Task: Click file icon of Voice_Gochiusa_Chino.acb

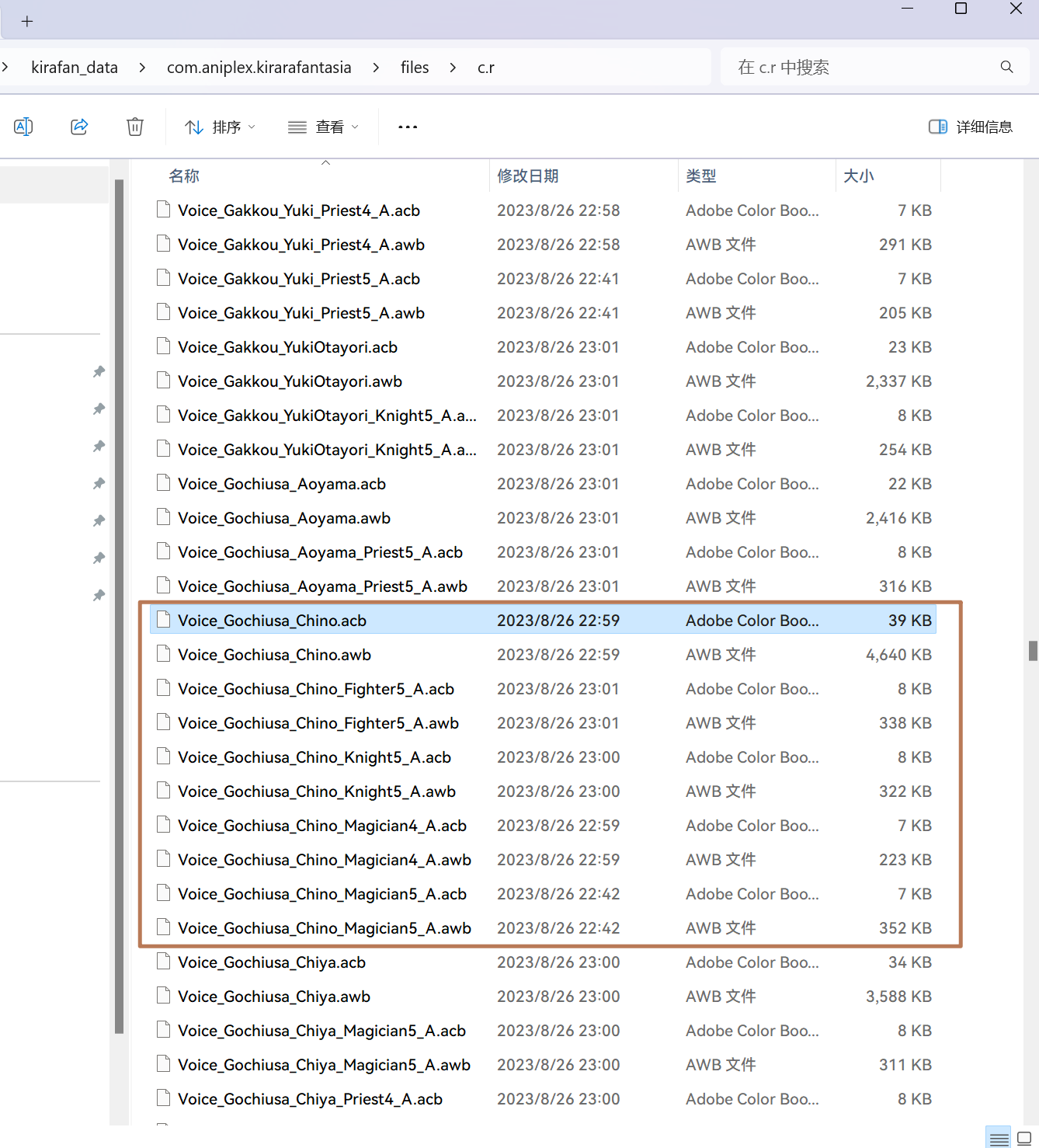Action: [163, 619]
